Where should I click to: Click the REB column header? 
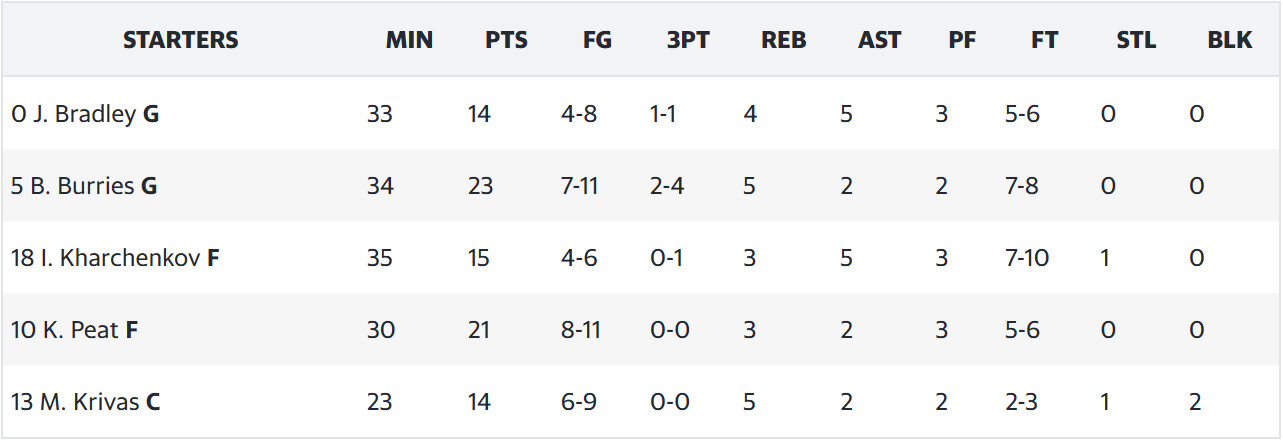pos(784,40)
